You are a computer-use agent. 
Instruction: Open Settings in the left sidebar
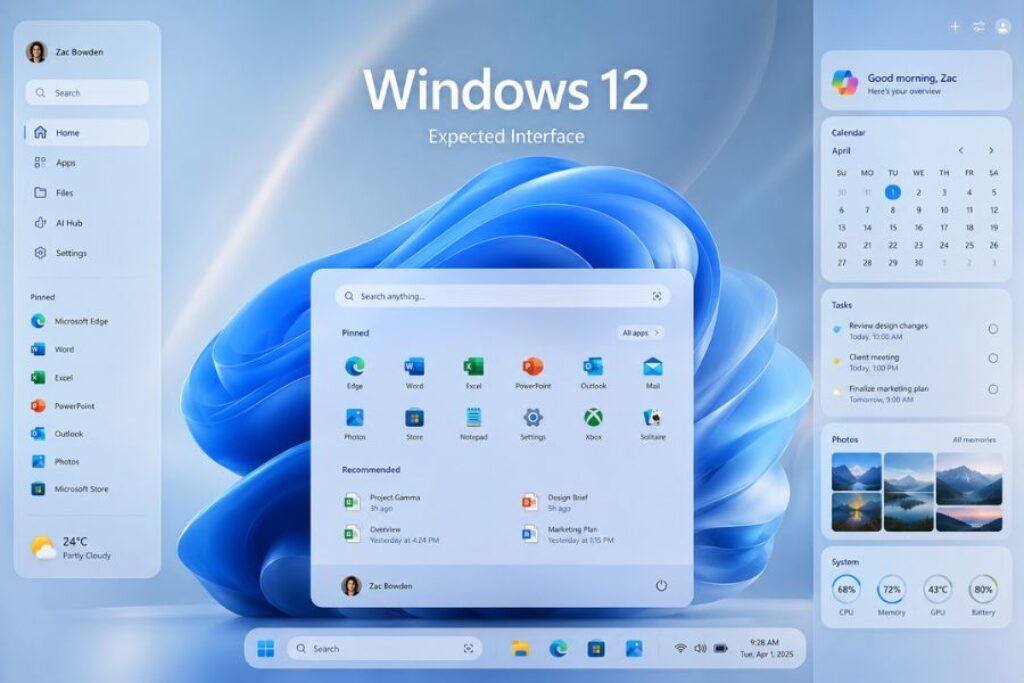[x=87, y=253]
